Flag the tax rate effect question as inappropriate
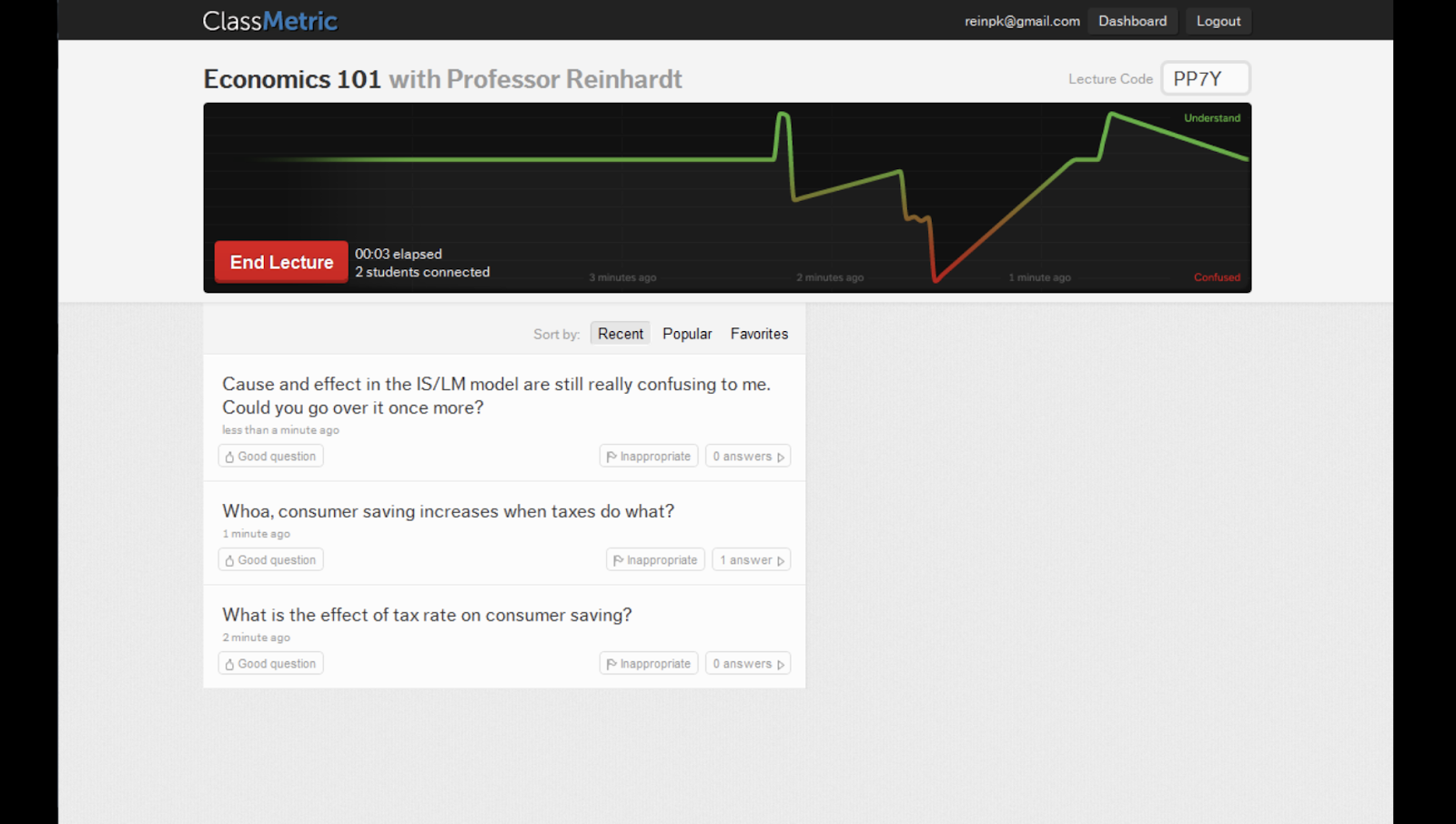This screenshot has width=1456, height=824. (x=649, y=664)
